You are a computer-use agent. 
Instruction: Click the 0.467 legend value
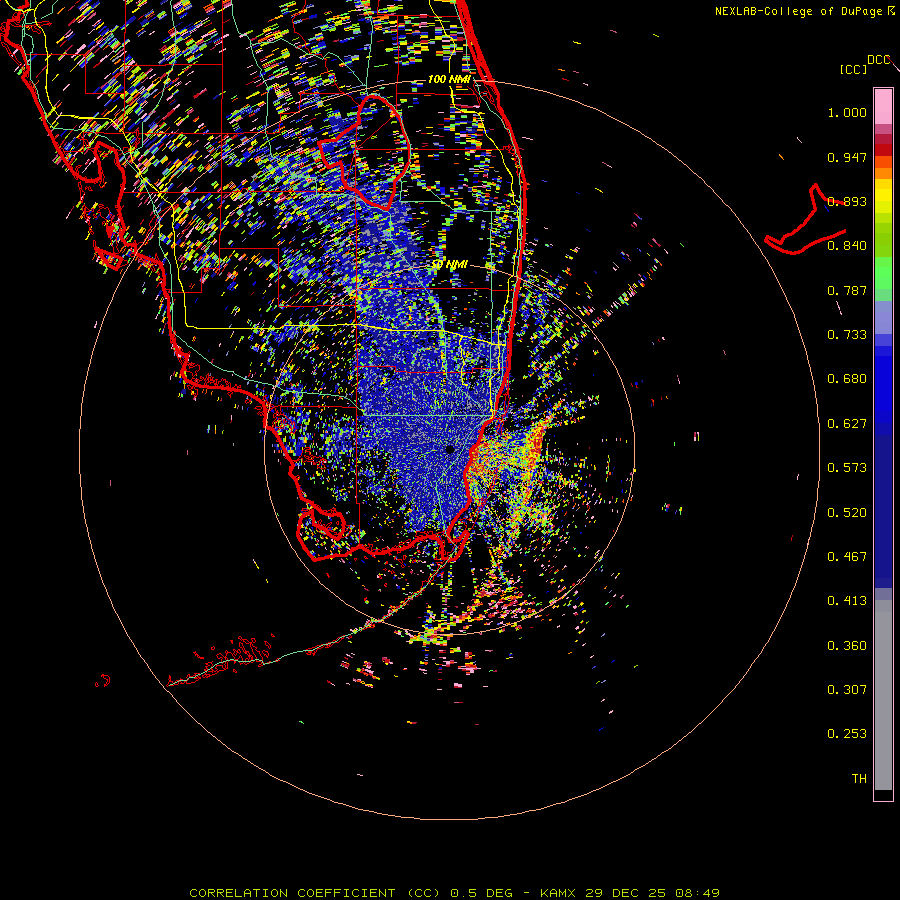coord(847,557)
